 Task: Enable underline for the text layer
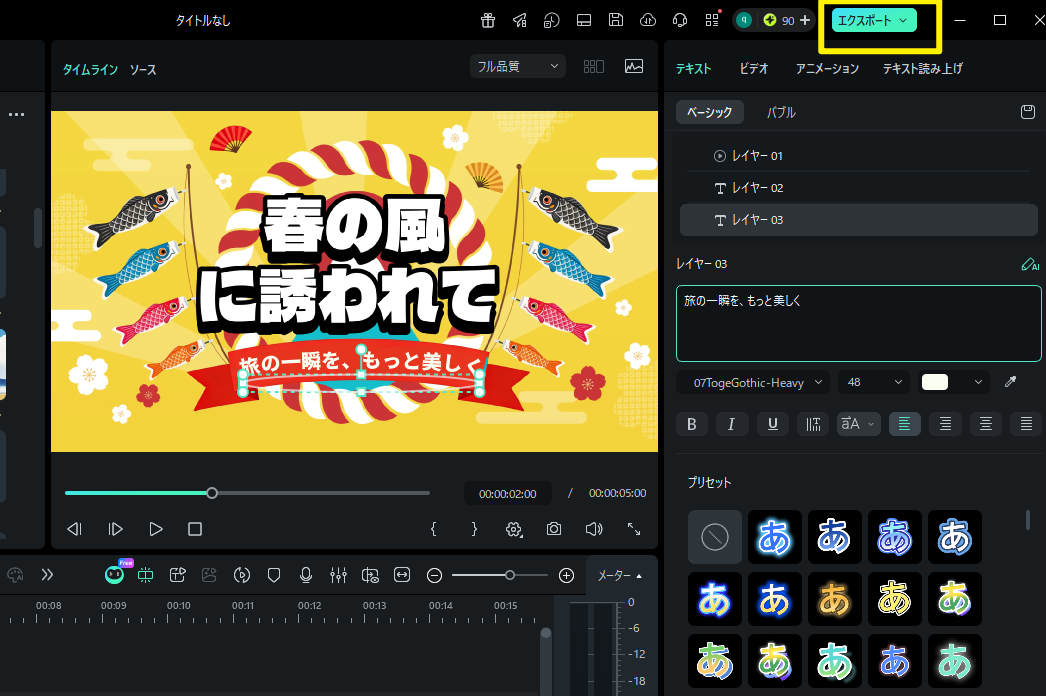[771, 423]
